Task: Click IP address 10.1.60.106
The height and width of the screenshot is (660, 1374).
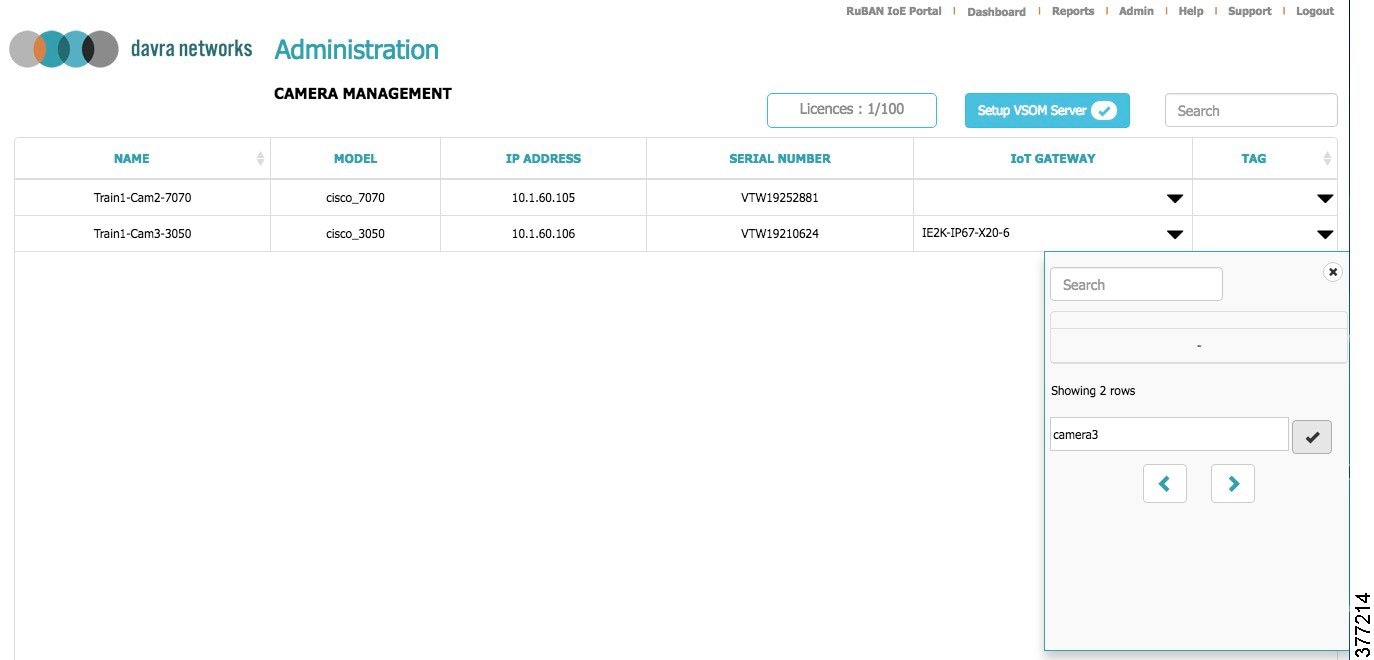Action: [543, 234]
